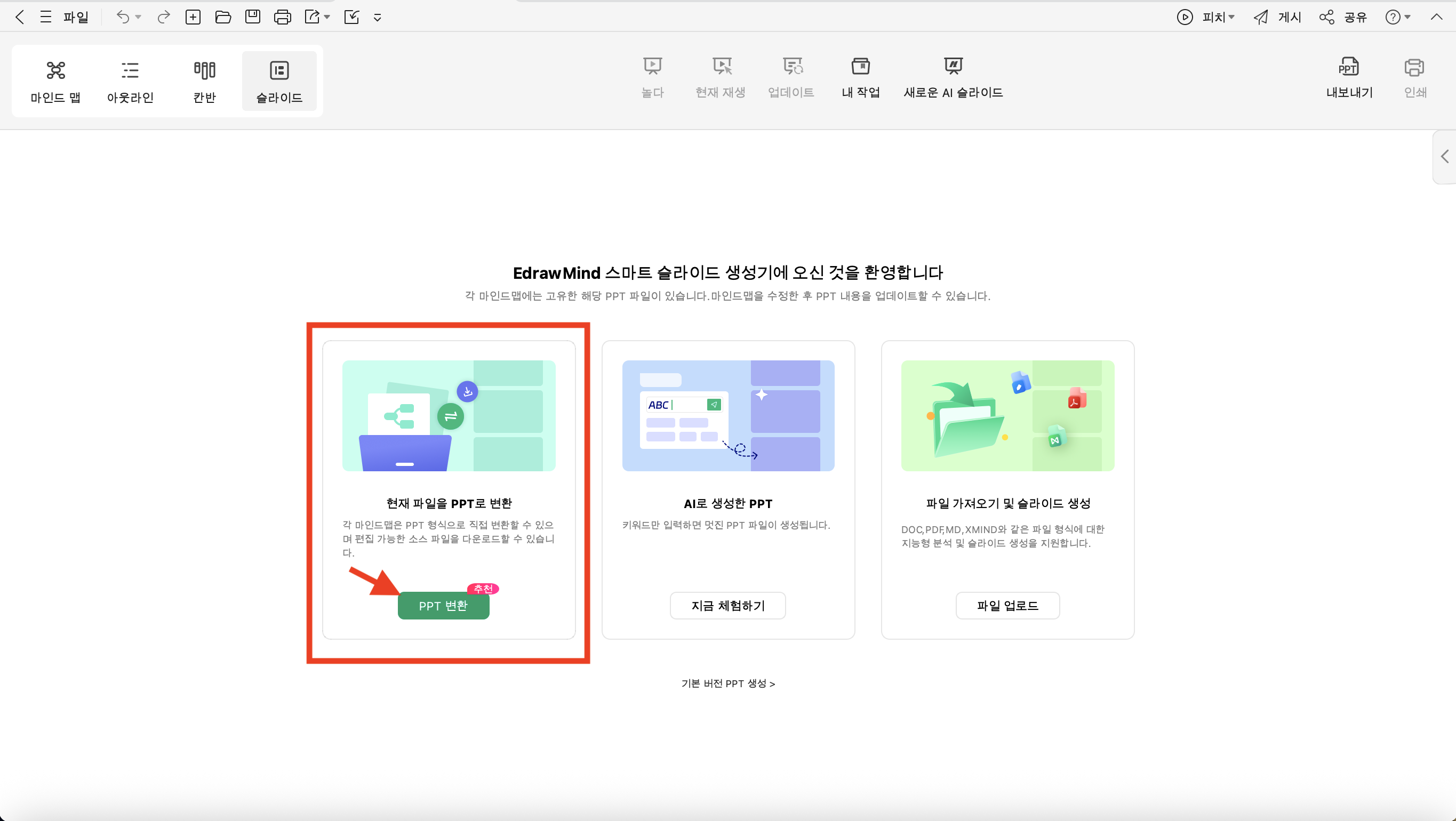Click 파일 가져오기 및 슬라이드 생성 heading
This screenshot has height=821, width=1456.
click(1008, 503)
